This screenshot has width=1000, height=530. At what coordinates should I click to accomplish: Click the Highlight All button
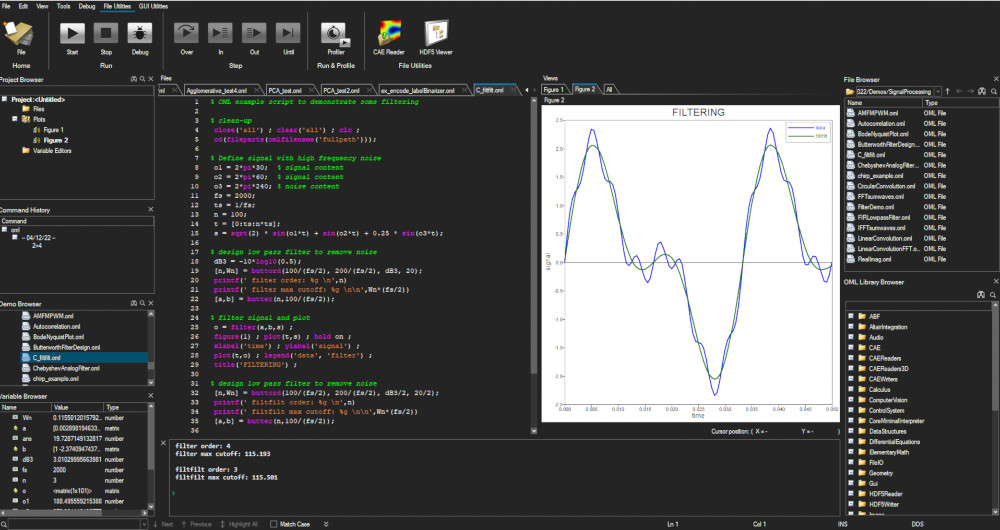[238, 523]
